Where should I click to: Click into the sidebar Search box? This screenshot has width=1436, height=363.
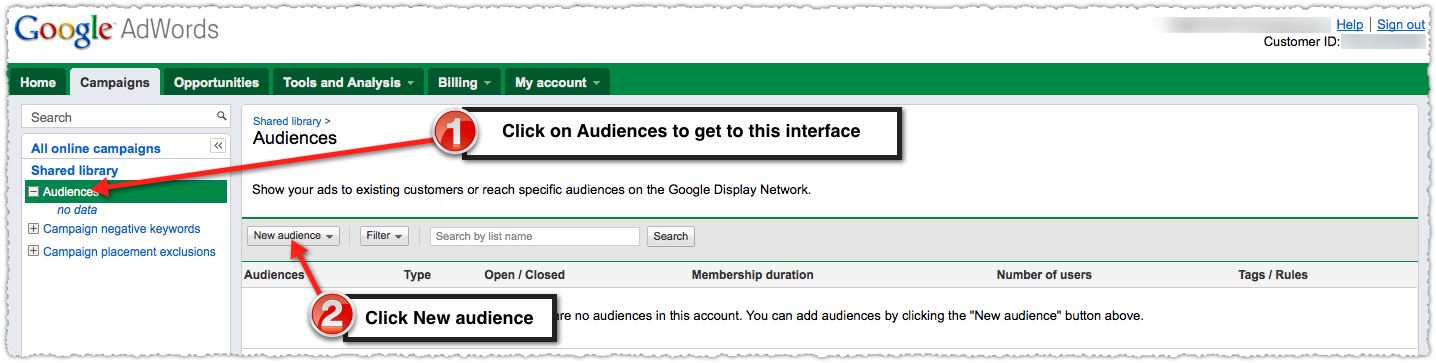[125, 117]
